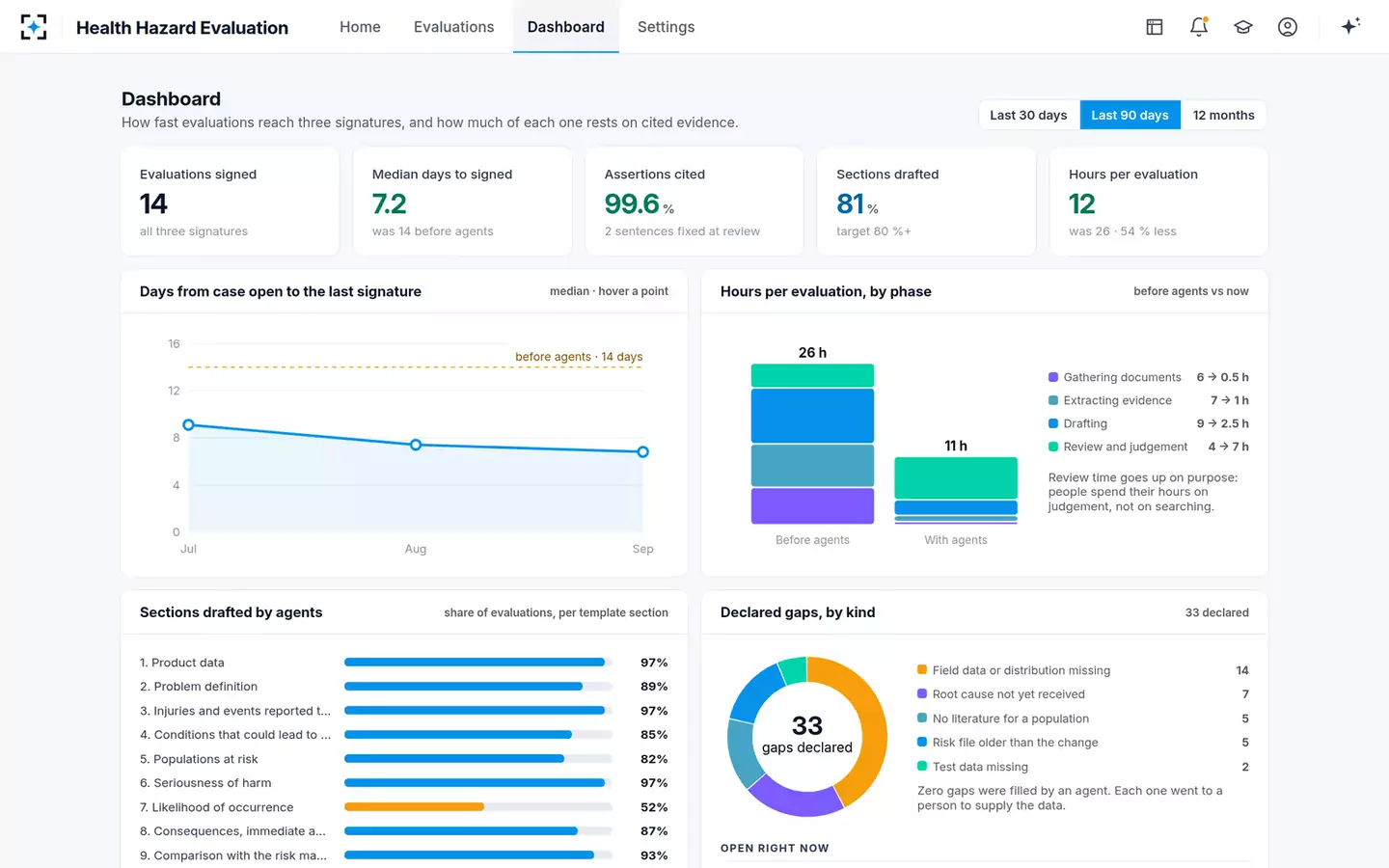Click the With agents stacked bar
Viewport: 1389px width, 868px height.
[956, 490]
